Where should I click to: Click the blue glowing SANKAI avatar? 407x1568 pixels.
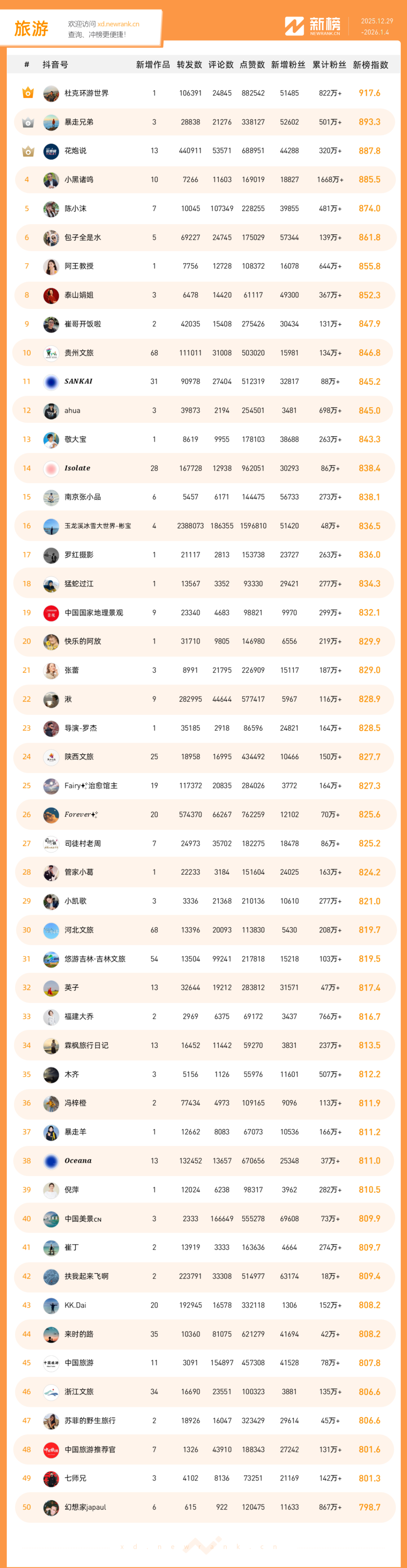click(x=51, y=382)
